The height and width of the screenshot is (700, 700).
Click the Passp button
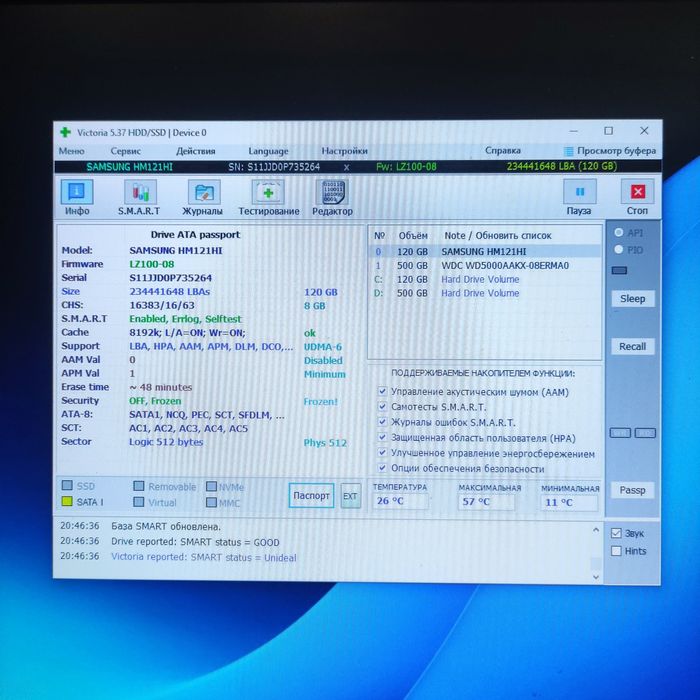tap(633, 490)
